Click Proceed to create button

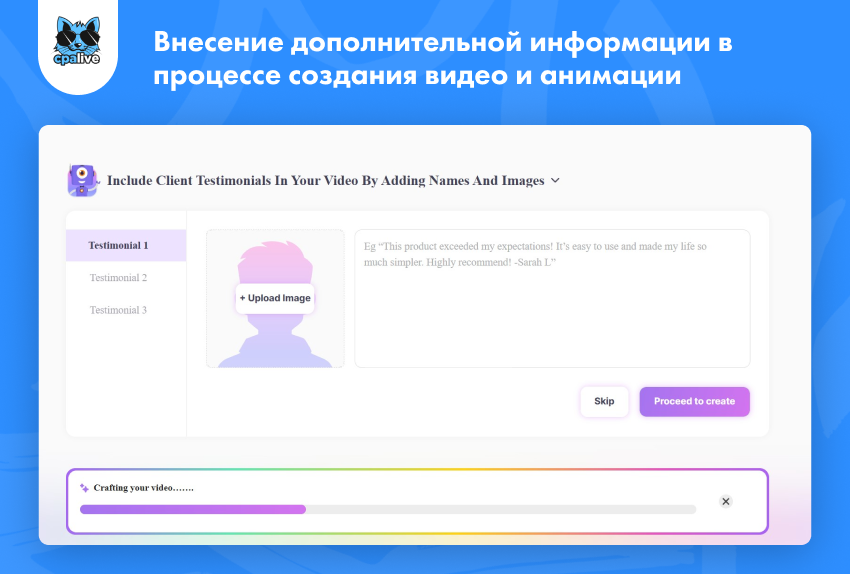pos(694,402)
